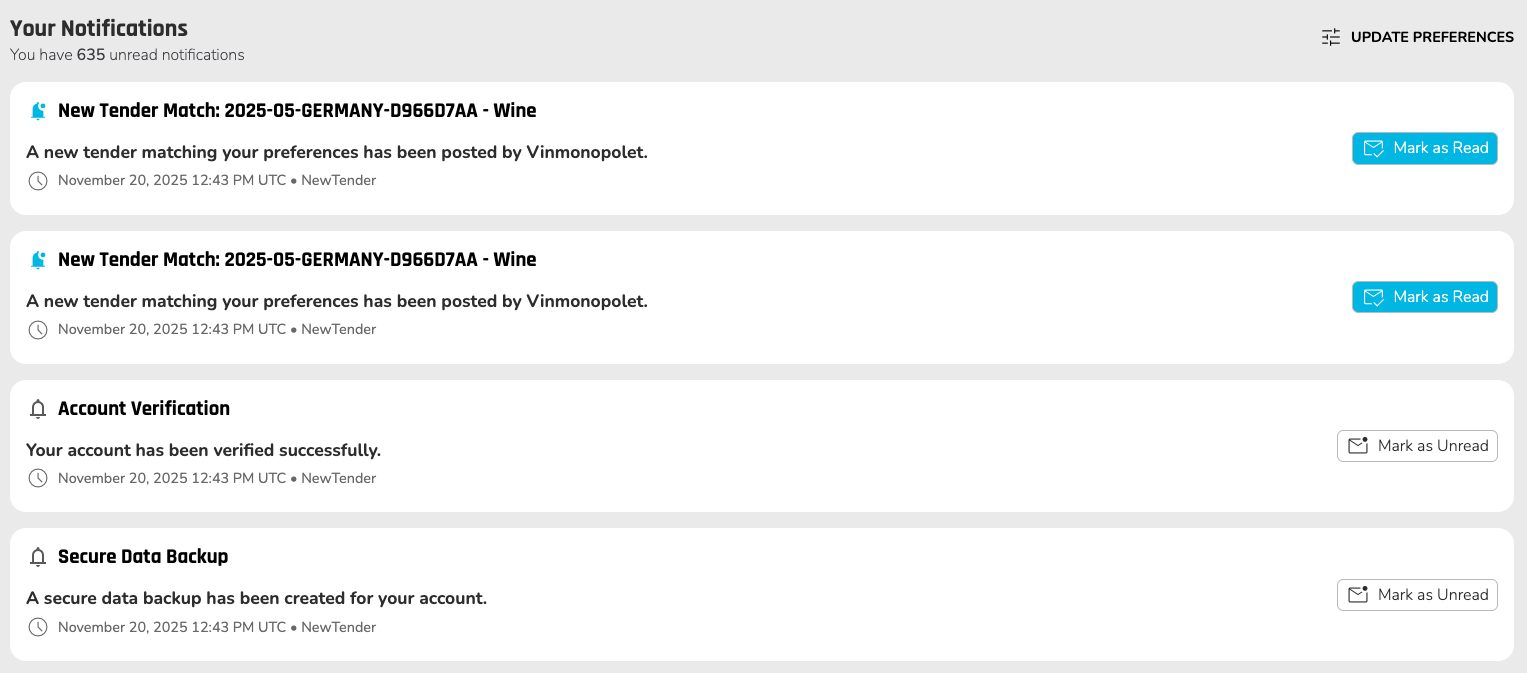Open the Account Verification notification title
Image resolution: width=1527 pixels, height=673 pixels.
click(x=144, y=408)
